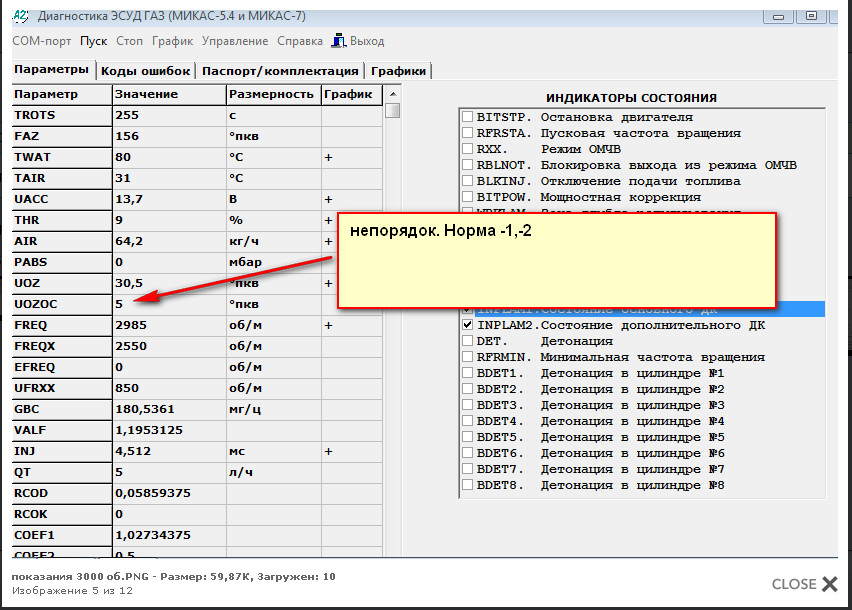Enable the RFRMIN minimum speed checkbox
Image resolution: width=852 pixels, height=610 pixels.
[467, 357]
